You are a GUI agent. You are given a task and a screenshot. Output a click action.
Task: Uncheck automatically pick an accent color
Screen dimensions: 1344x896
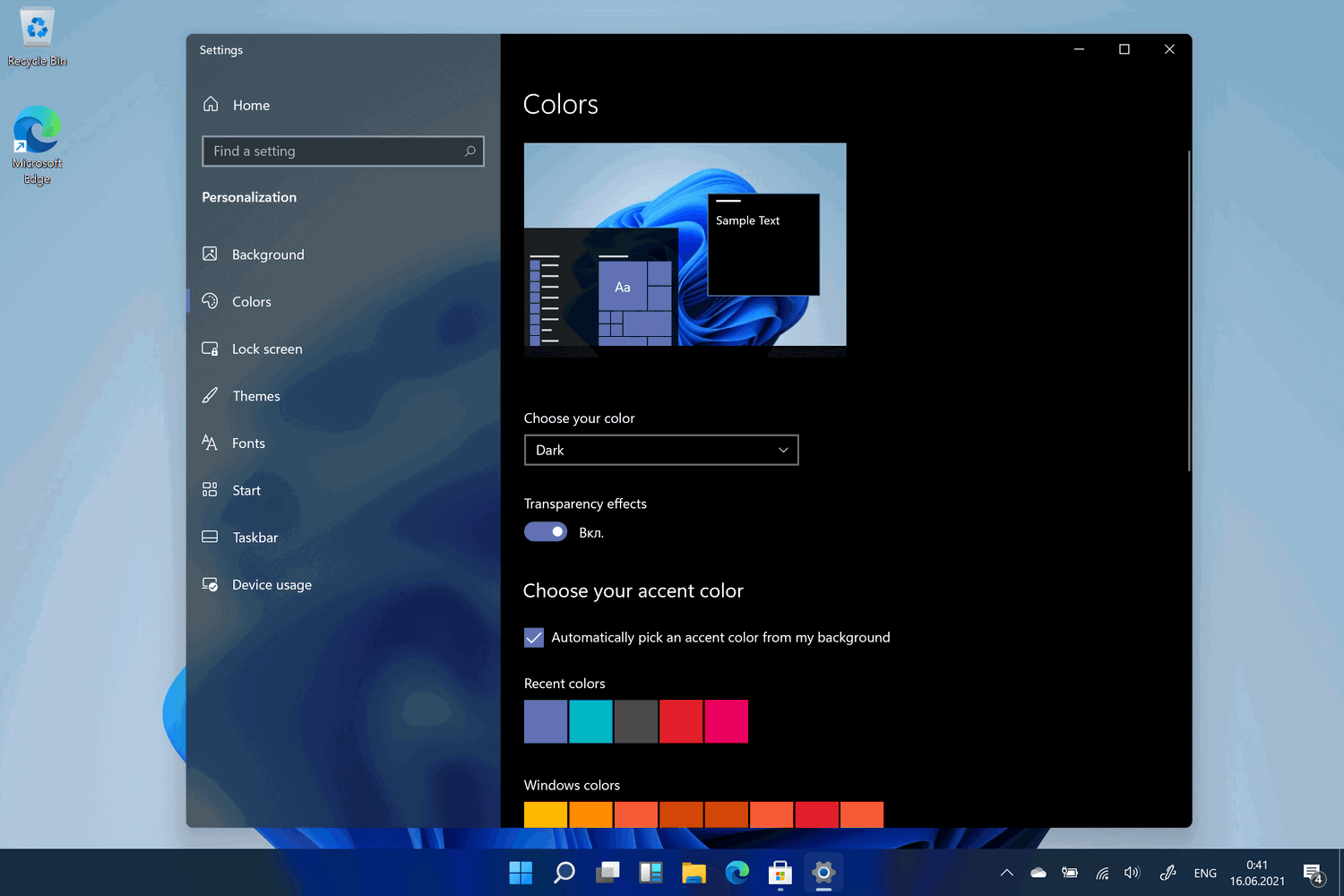(534, 638)
